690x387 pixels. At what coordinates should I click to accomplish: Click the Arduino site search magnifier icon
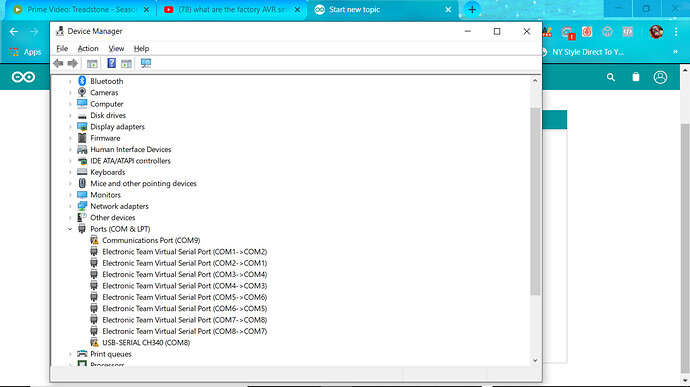coord(611,77)
